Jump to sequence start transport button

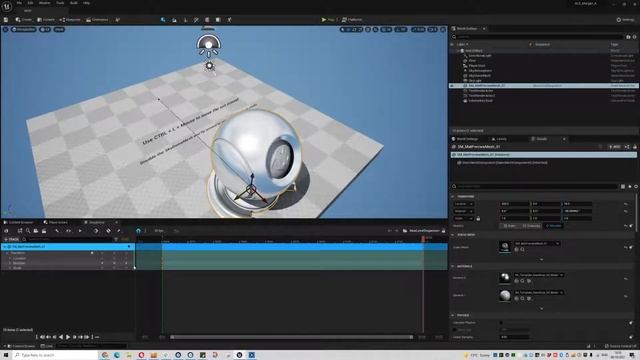click(x=42, y=337)
